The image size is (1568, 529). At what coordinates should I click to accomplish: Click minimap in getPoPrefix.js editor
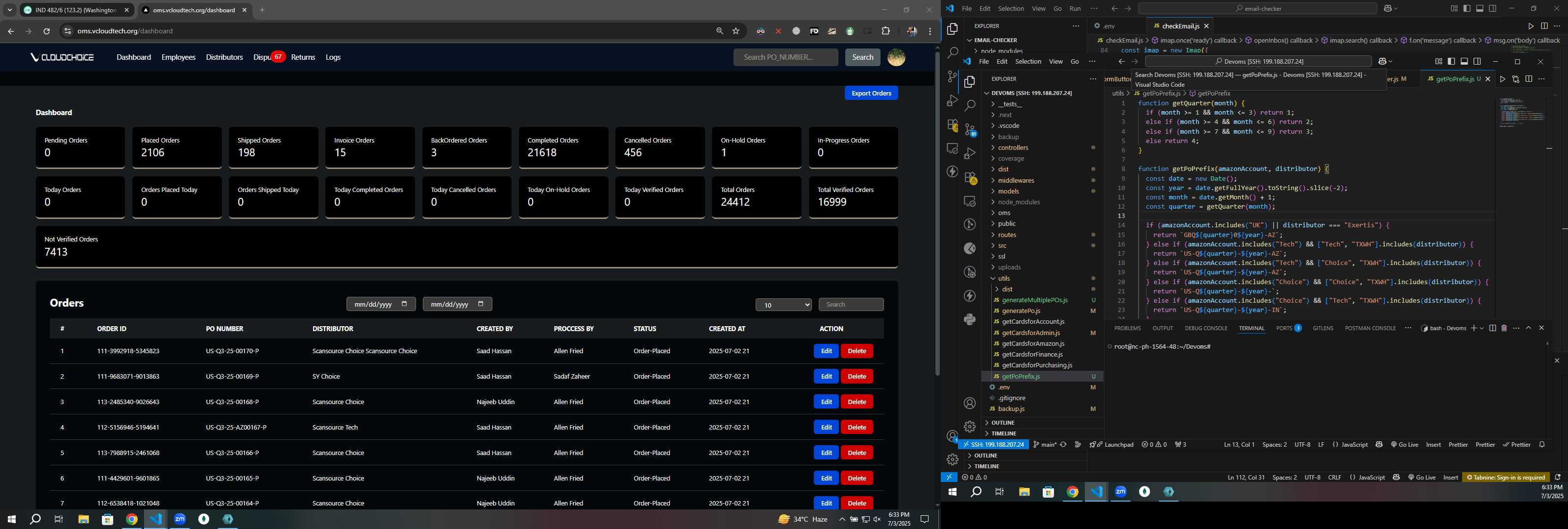point(1522,113)
